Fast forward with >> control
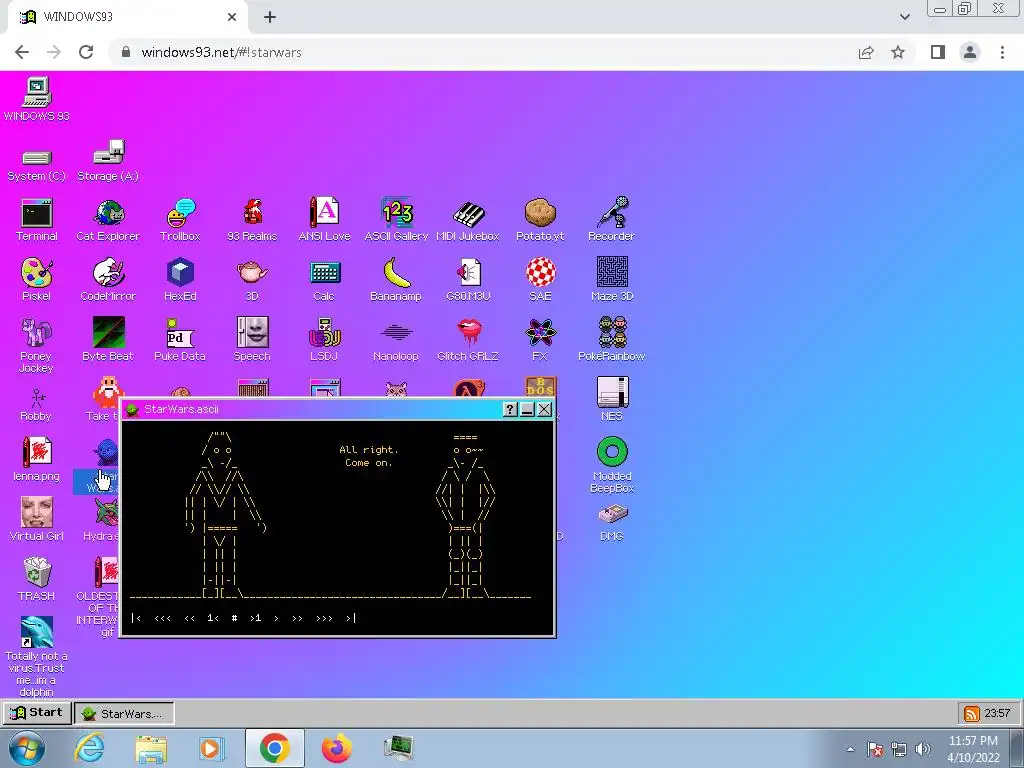 click(297, 618)
